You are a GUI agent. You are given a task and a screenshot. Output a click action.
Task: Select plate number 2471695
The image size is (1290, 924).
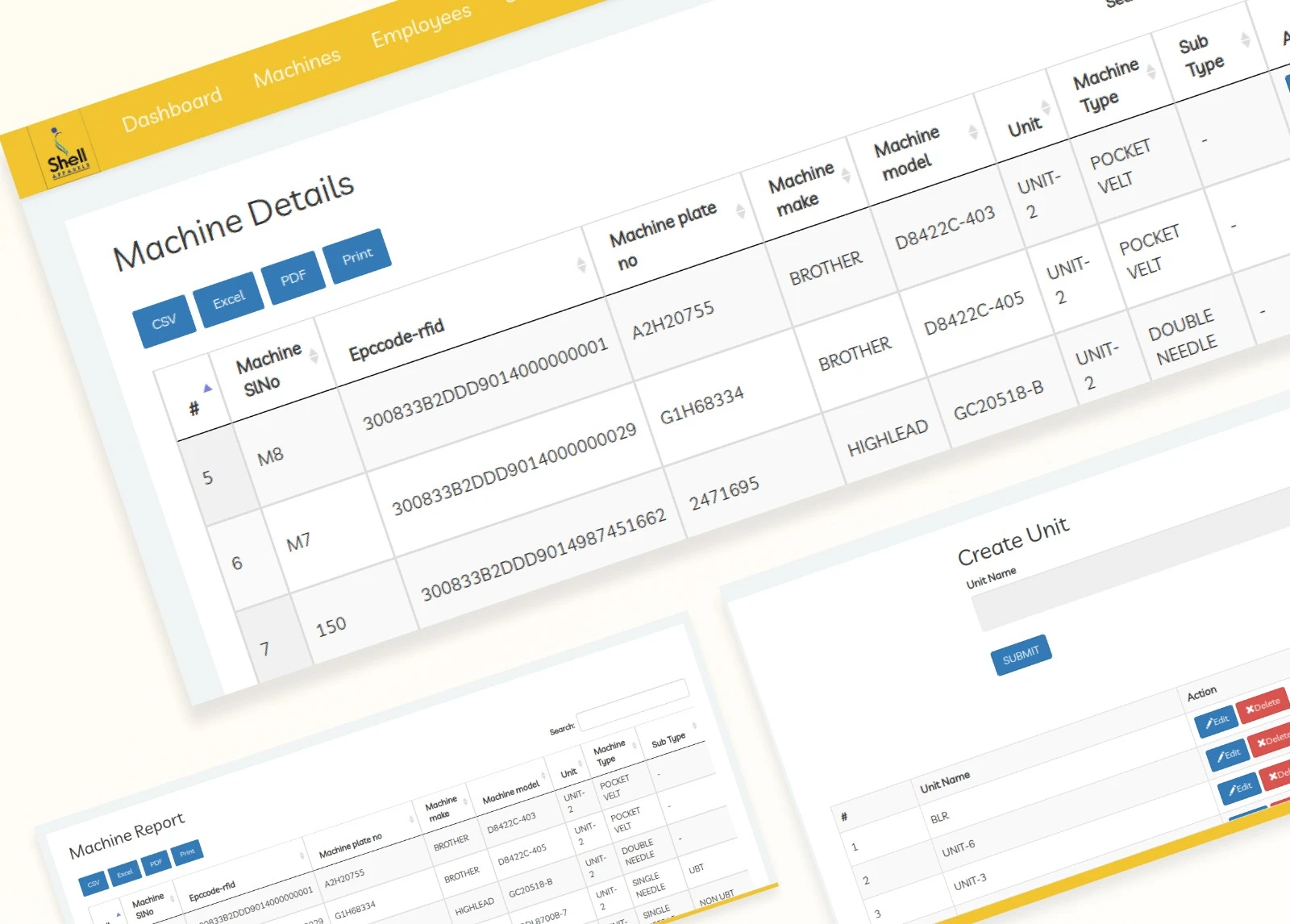(724, 492)
